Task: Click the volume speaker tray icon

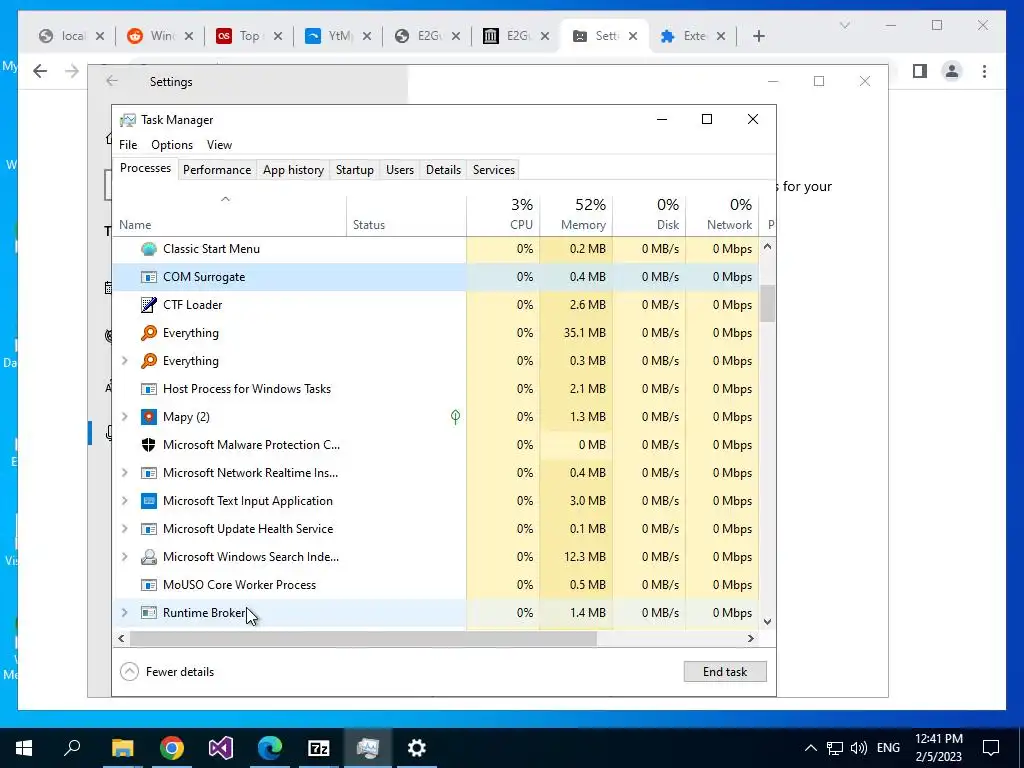Action: pos(859,748)
